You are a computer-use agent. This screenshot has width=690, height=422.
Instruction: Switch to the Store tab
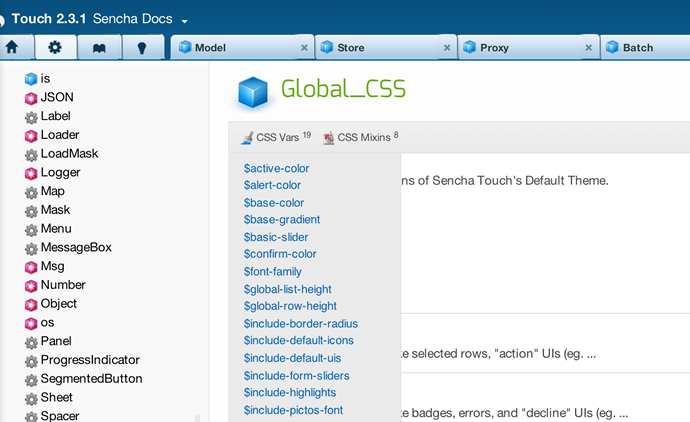(x=385, y=48)
